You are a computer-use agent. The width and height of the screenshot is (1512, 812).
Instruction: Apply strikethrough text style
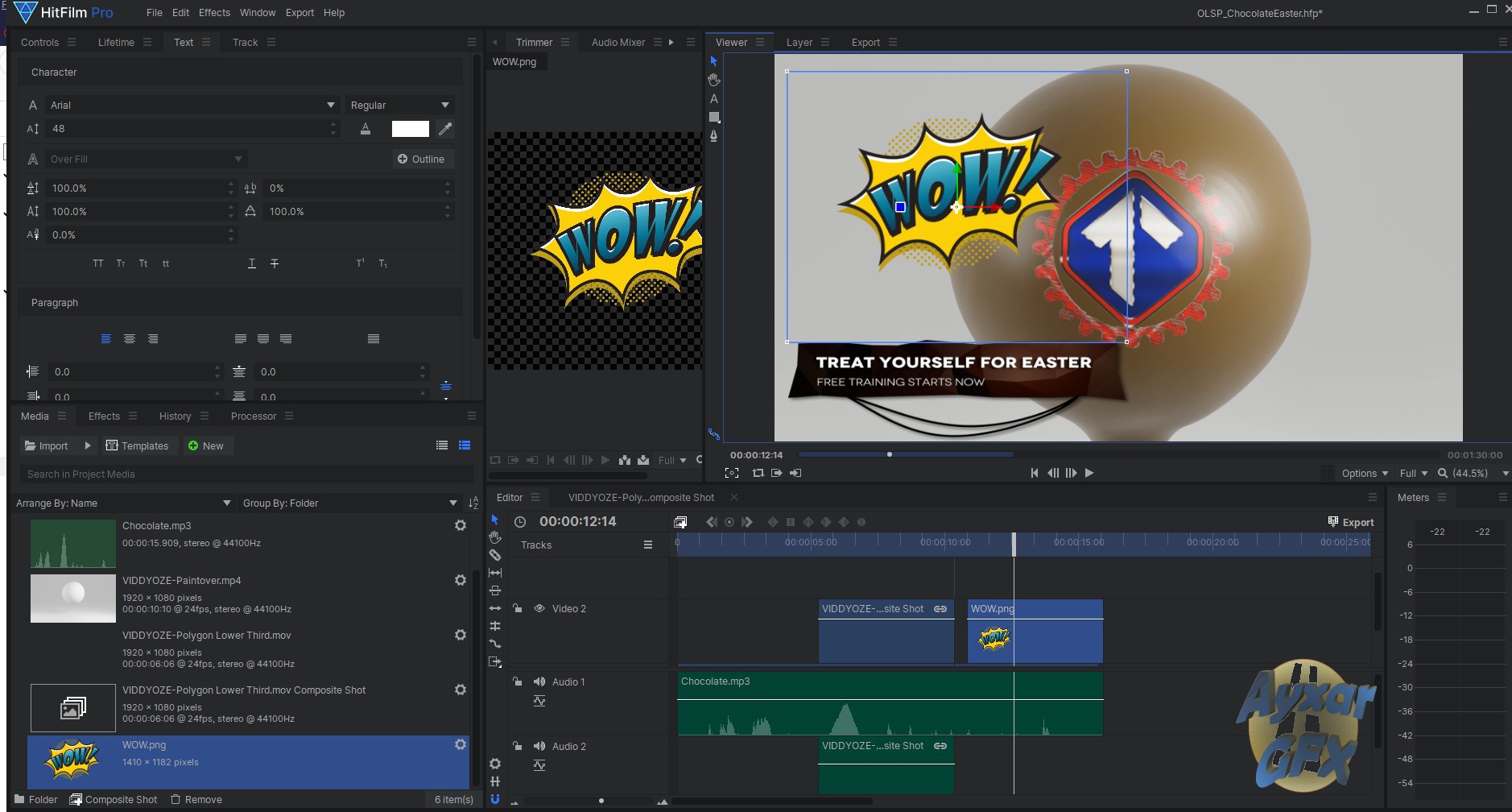[x=275, y=263]
